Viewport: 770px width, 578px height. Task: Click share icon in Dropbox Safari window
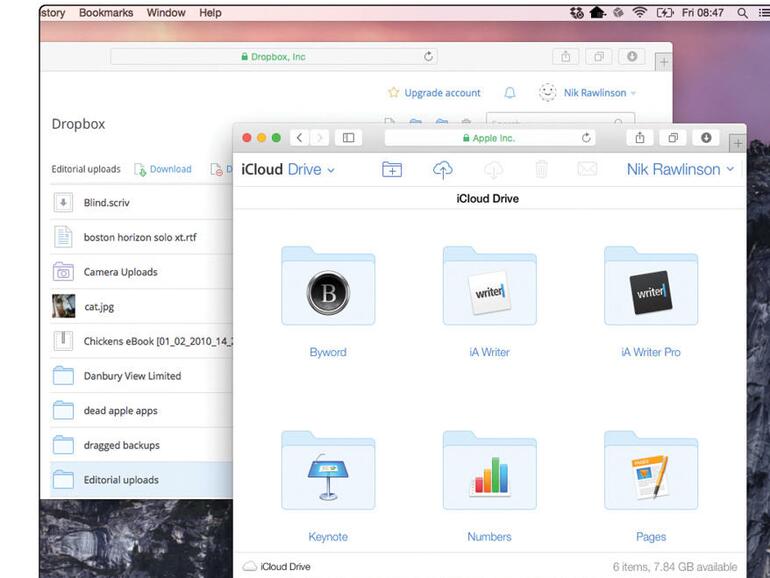click(566, 56)
